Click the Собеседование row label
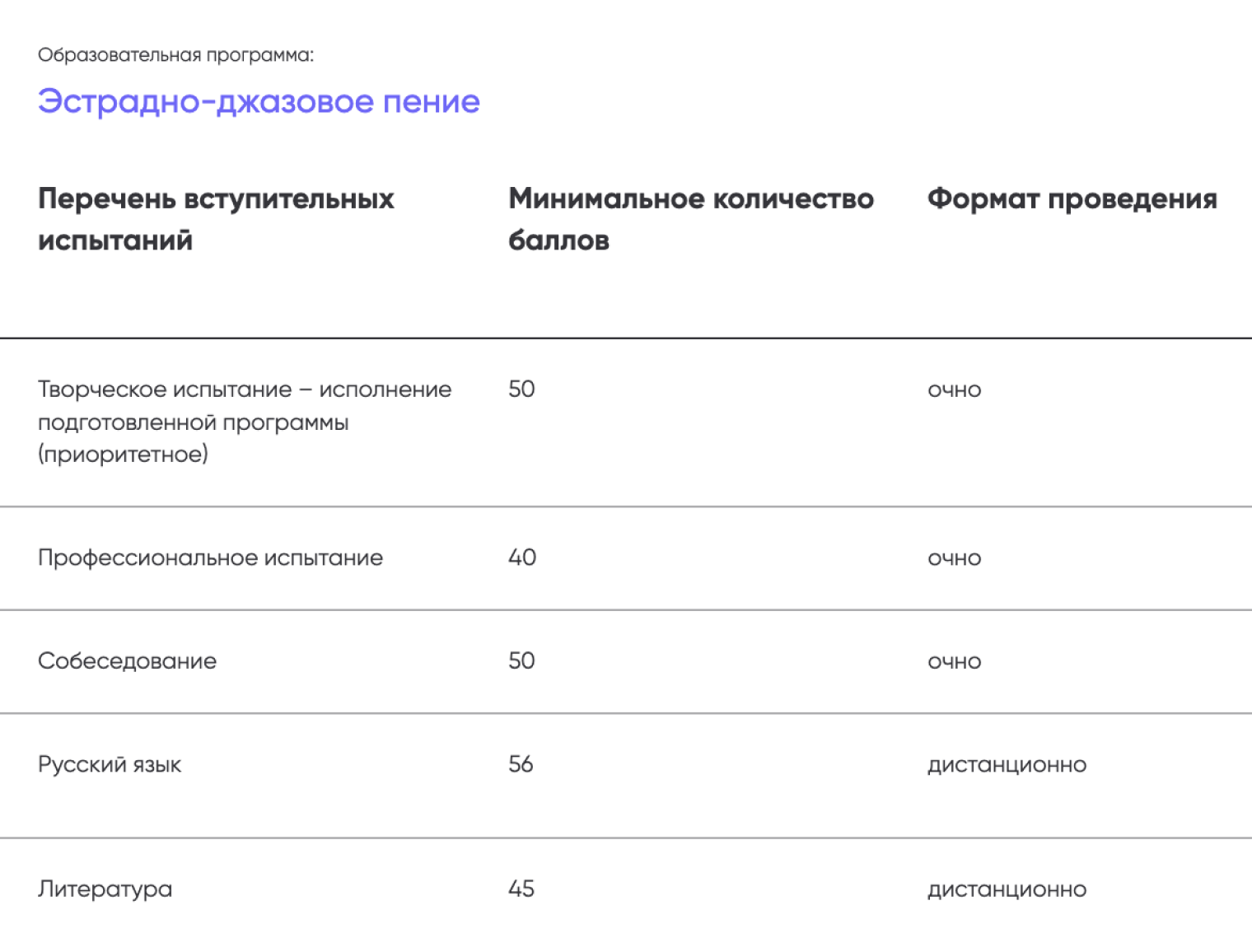This screenshot has height=952, width=1252. pyautogui.click(x=127, y=660)
